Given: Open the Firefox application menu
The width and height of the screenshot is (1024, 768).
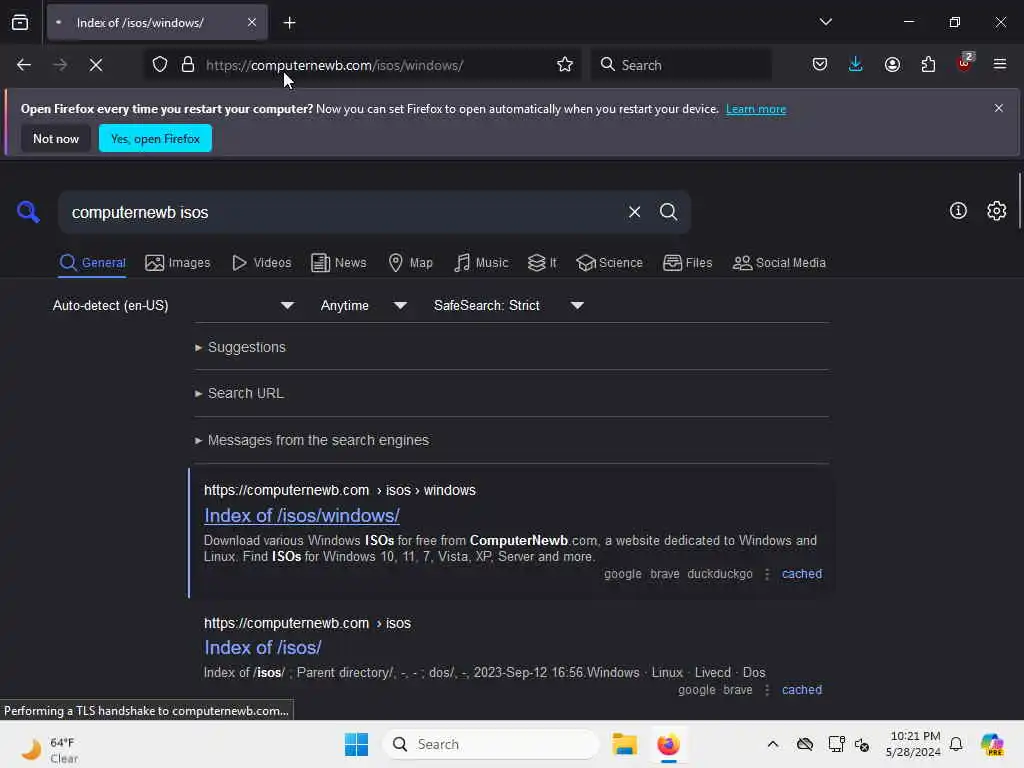Looking at the screenshot, I should pyautogui.click(x=1000, y=65).
